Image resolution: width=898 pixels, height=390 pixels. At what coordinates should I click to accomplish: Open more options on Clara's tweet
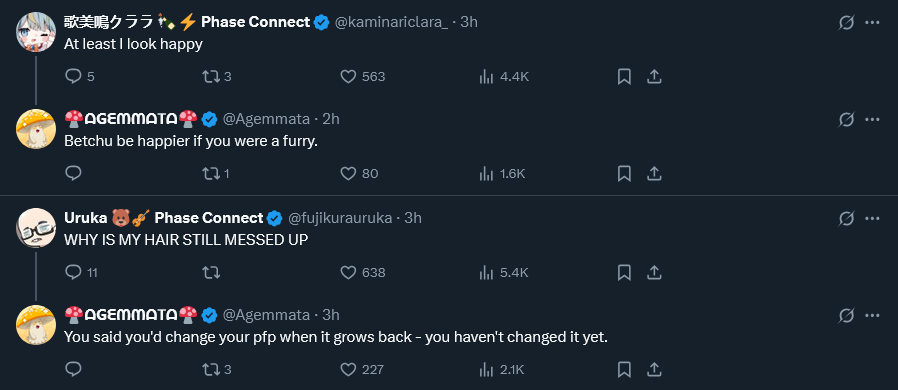coord(872,22)
